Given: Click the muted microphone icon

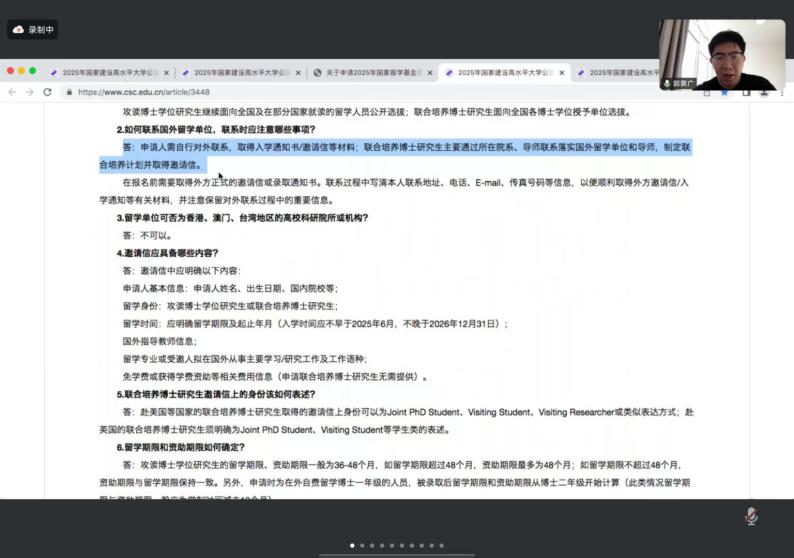Looking at the screenshot, I should 751,515.
